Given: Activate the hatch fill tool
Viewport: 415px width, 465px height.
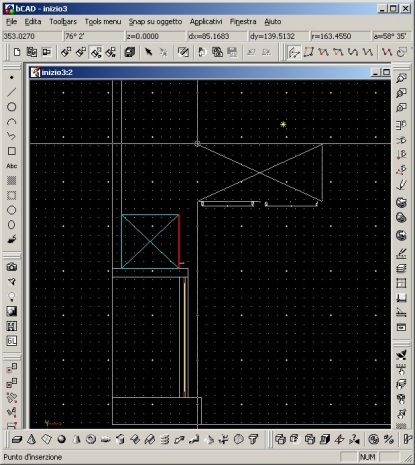Looking at the screenshot, I should click(x=12, y=180).
